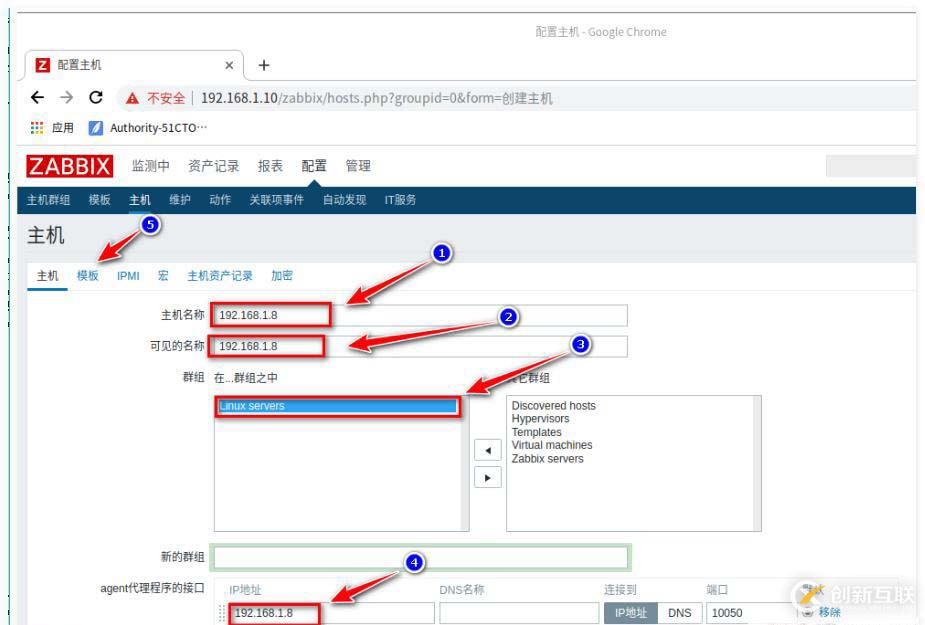The height and width of the screenshot is (625, 925).
Task: Click the agent IP地址 input field
Action: pos(332,613)
